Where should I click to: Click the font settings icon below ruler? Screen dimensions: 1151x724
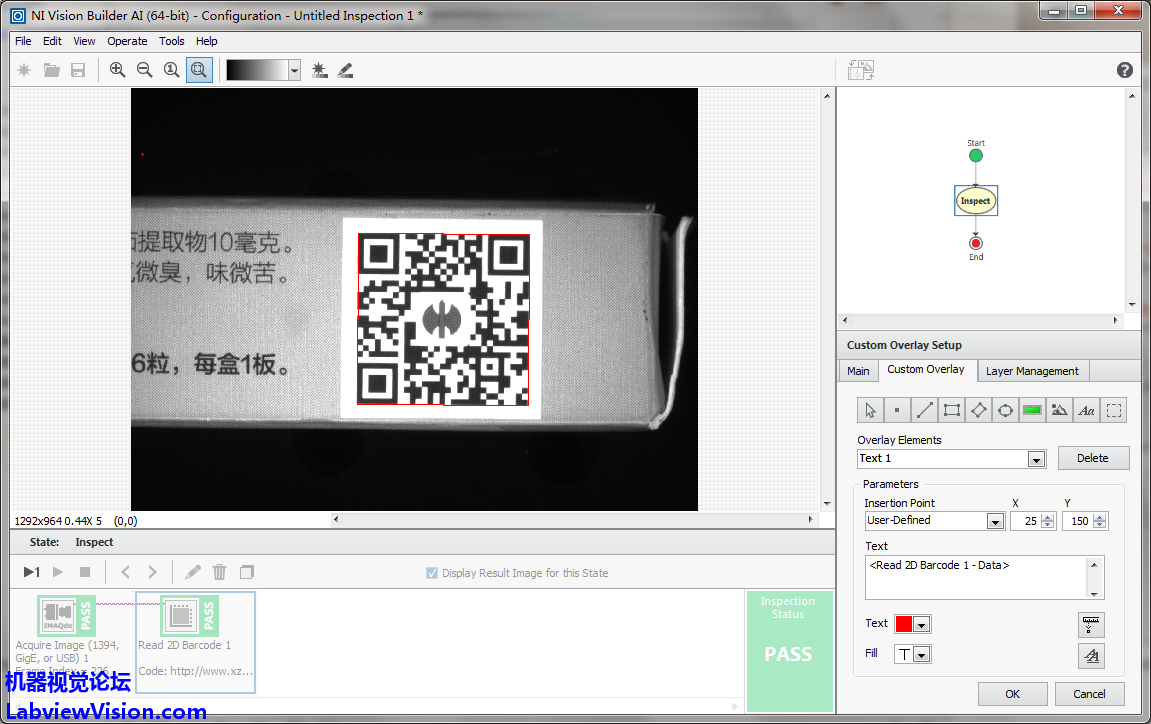coord(1091,656)
